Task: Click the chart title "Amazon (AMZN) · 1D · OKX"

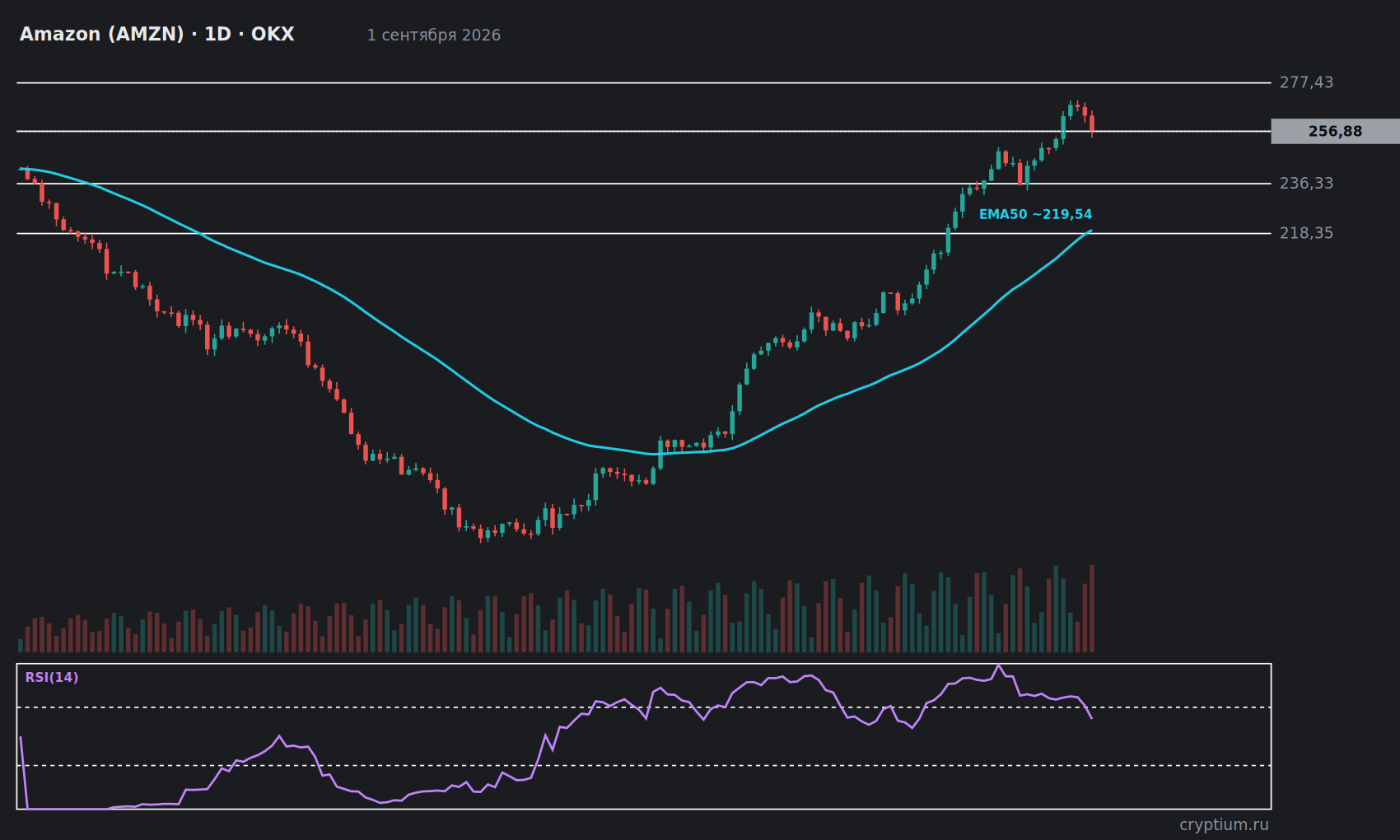Action: click(x=156, y=34)
